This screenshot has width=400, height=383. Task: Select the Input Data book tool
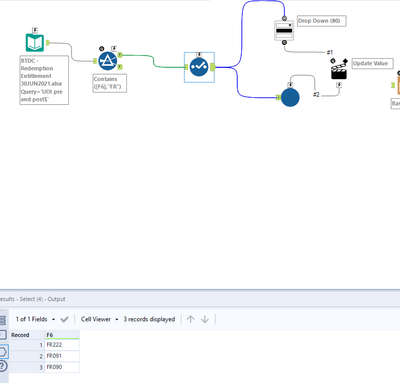click(35, 43)
